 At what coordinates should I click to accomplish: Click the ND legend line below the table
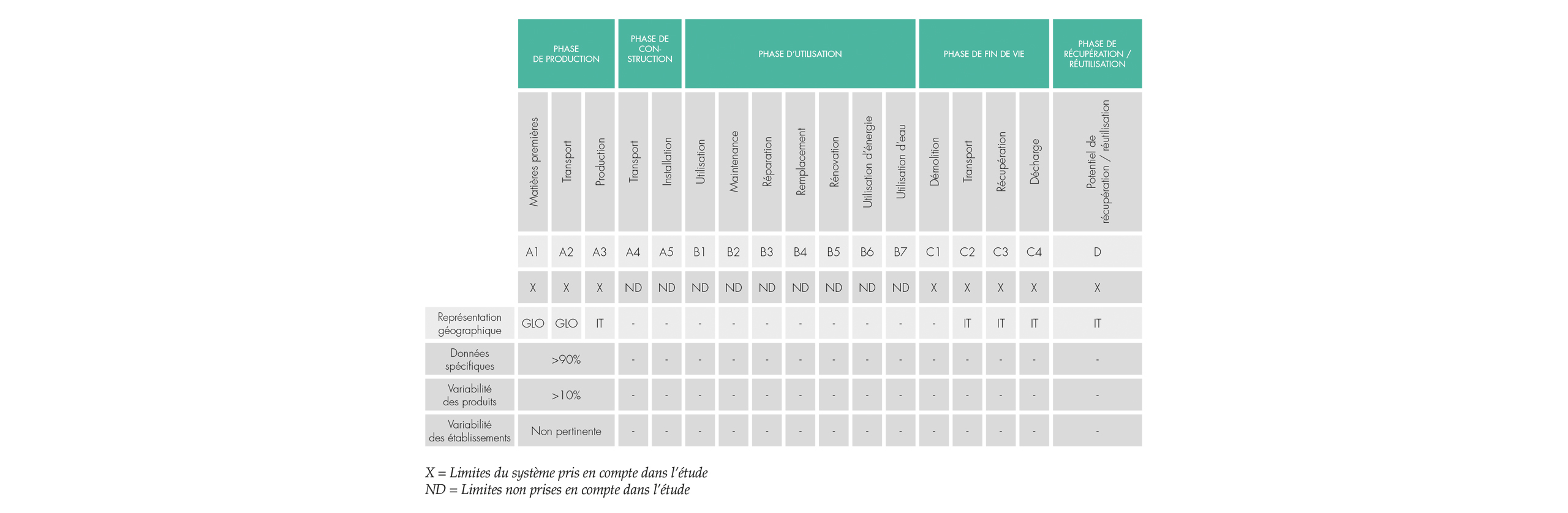(557, 490)
